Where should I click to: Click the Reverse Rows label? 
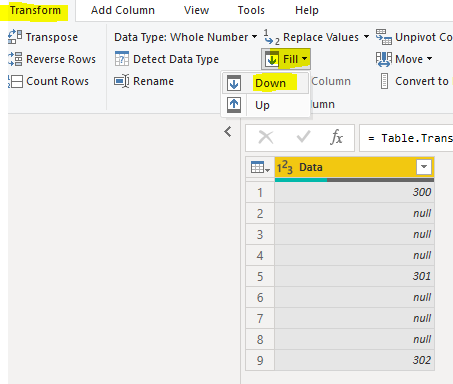pos(61,59)
